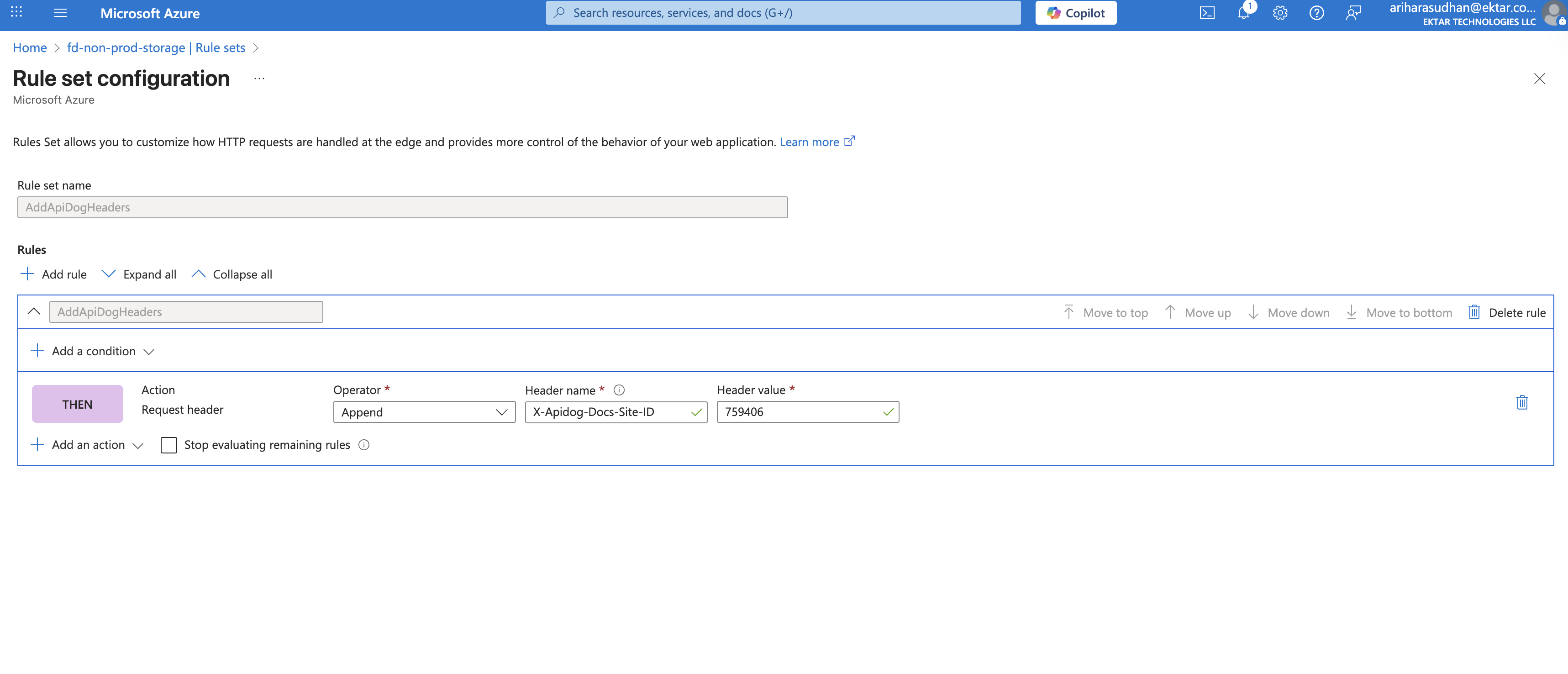
Task: Open the Azure portal hamburger menu
Action: (60, 13)
